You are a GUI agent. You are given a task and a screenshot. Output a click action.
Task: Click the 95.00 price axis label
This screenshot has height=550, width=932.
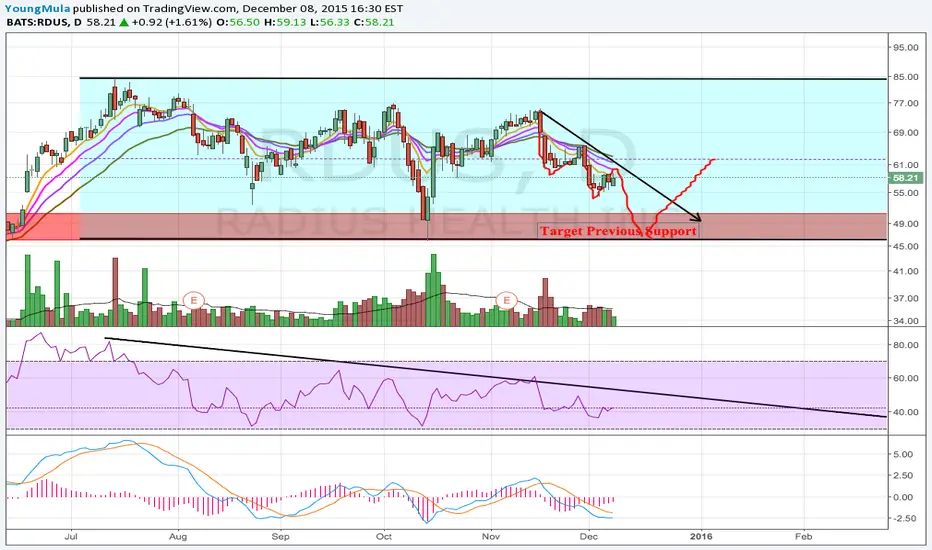(906, 48)
